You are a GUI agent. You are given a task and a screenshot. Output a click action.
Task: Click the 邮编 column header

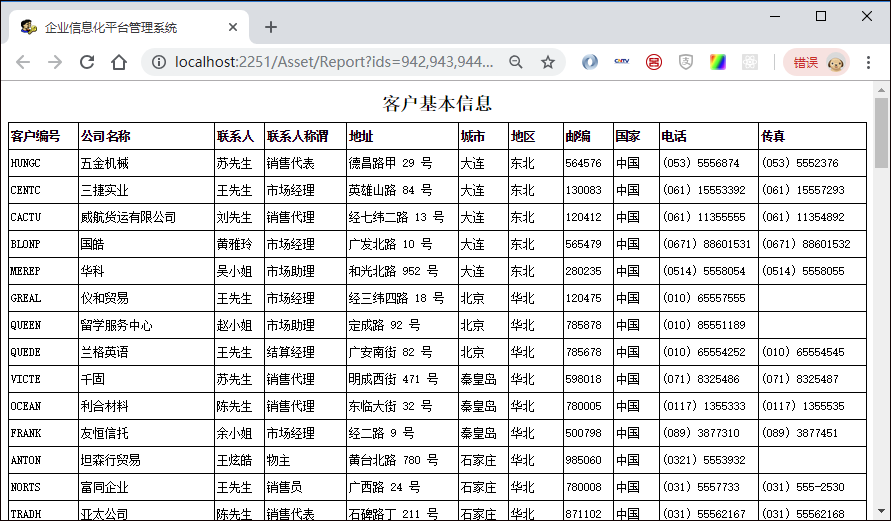[578, 136]
